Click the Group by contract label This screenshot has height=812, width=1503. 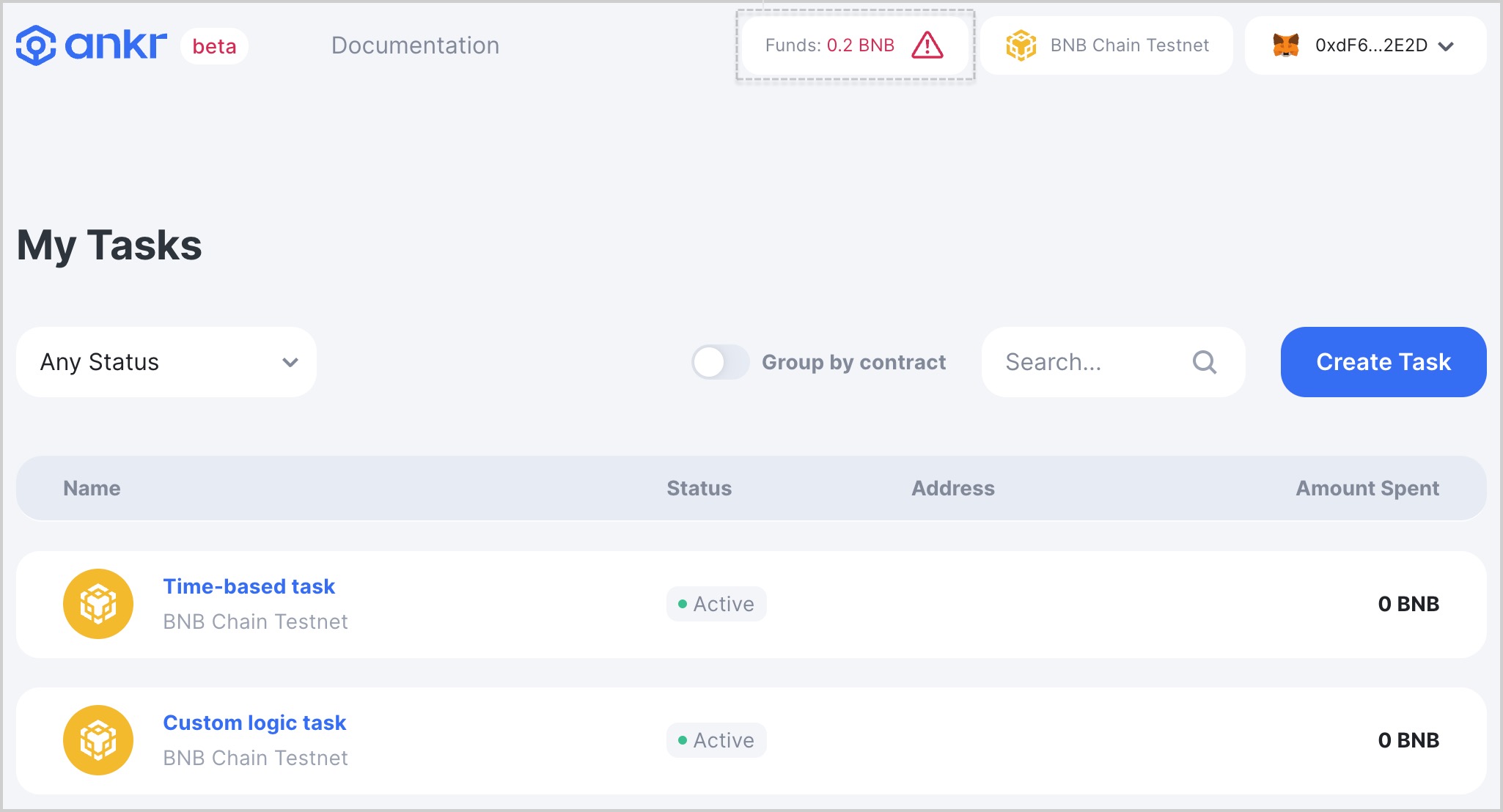pos(854,362)
